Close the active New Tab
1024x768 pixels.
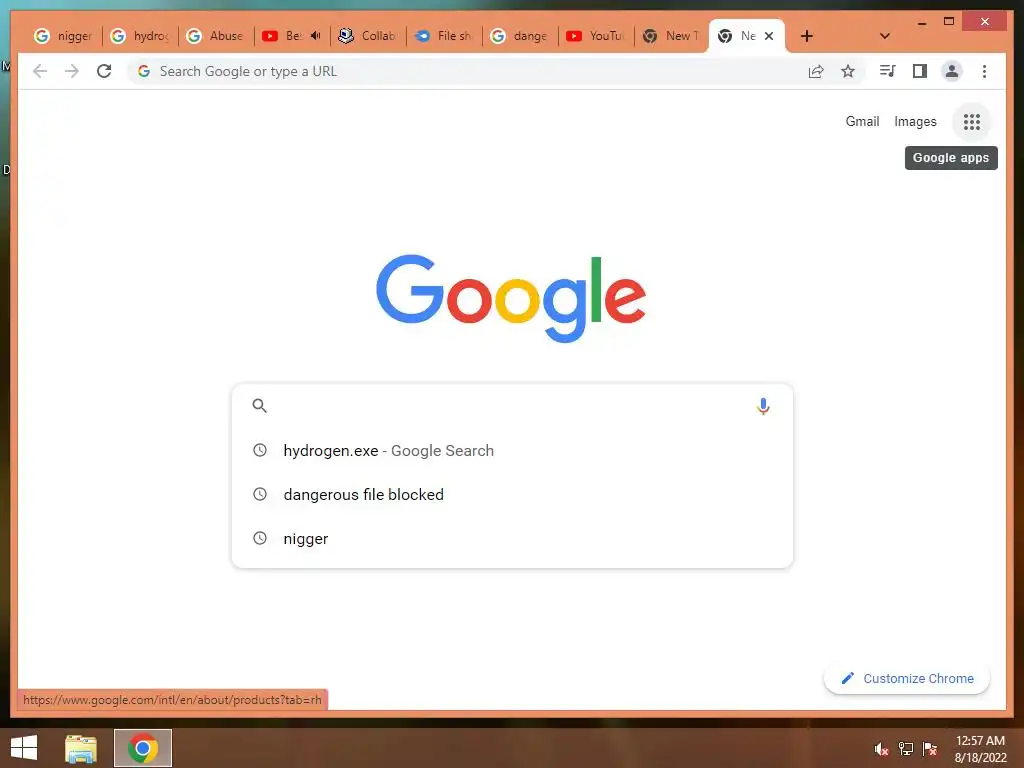[x=769, y=36]
